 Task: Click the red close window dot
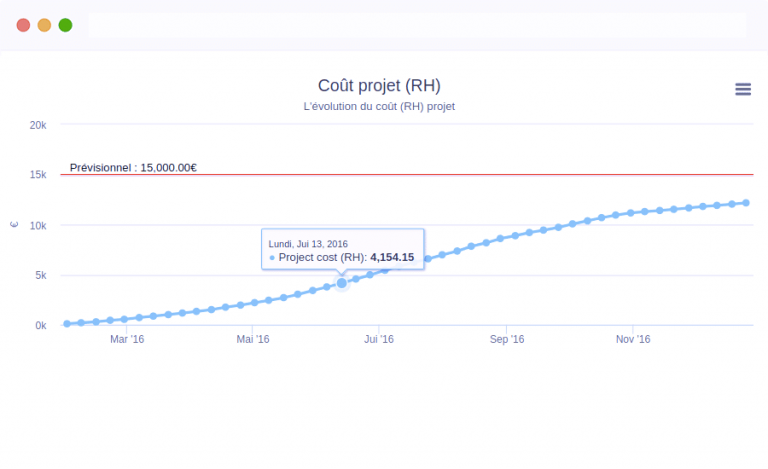point(23,25)
